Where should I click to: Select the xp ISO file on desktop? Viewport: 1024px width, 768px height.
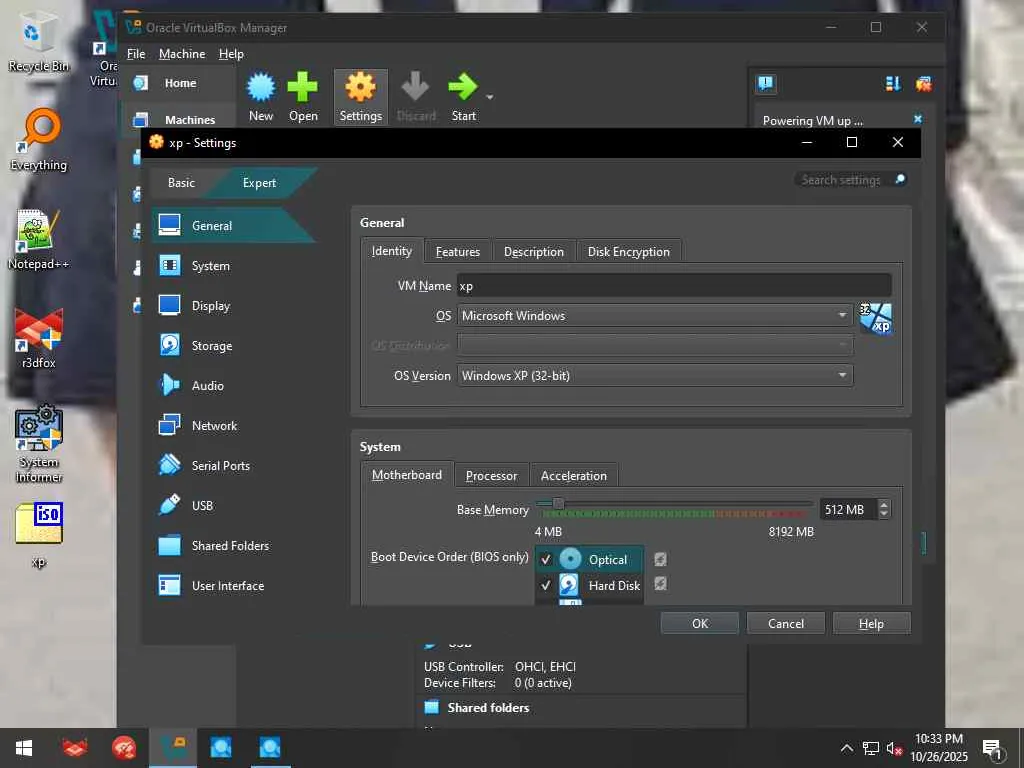pos(39,534)
